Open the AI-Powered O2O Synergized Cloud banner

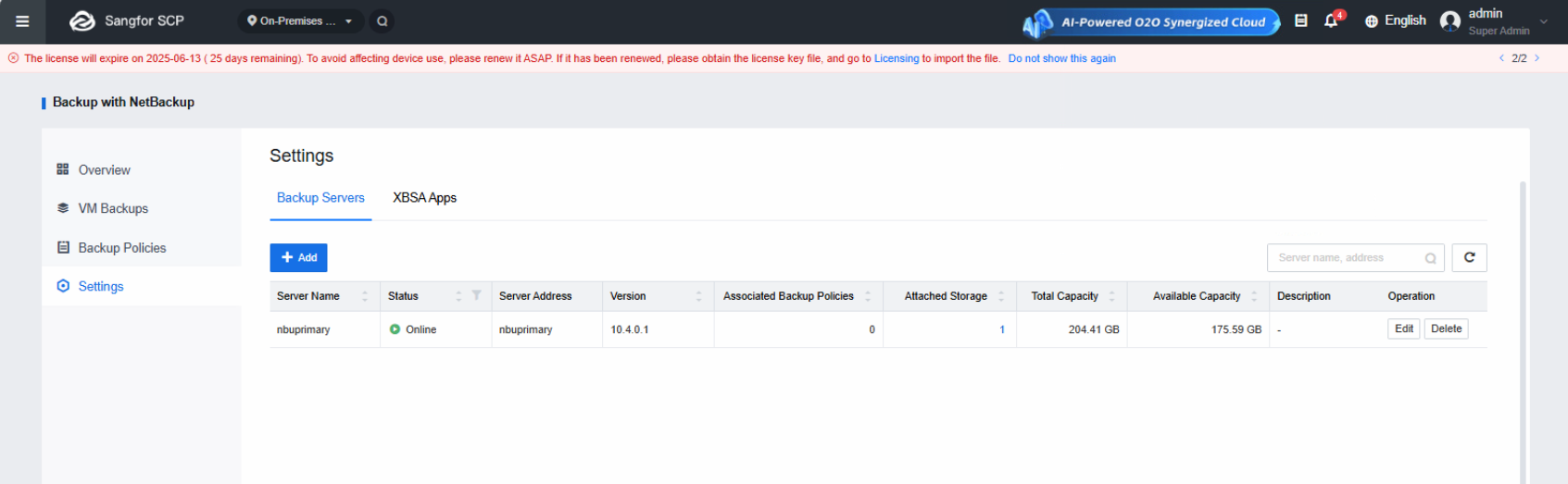(1151, 21)
